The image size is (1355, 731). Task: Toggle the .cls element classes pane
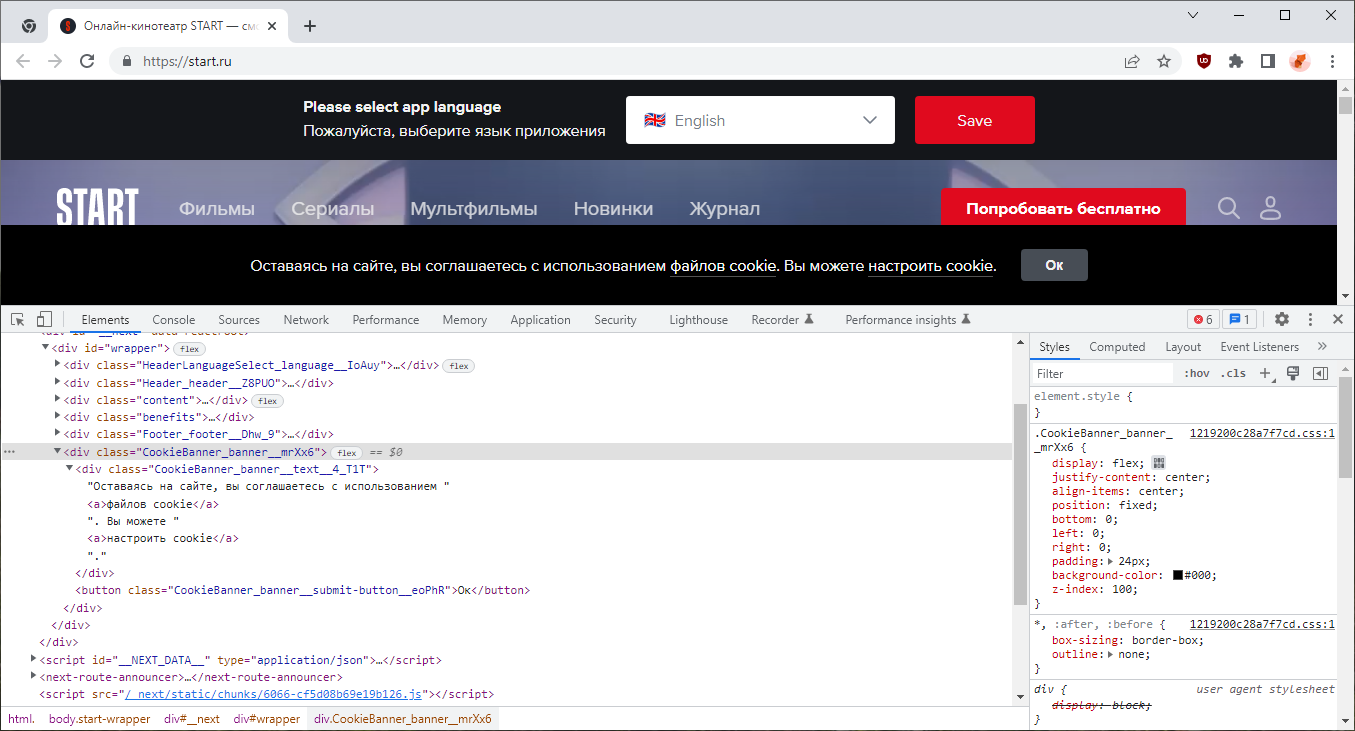[1234, 372]
